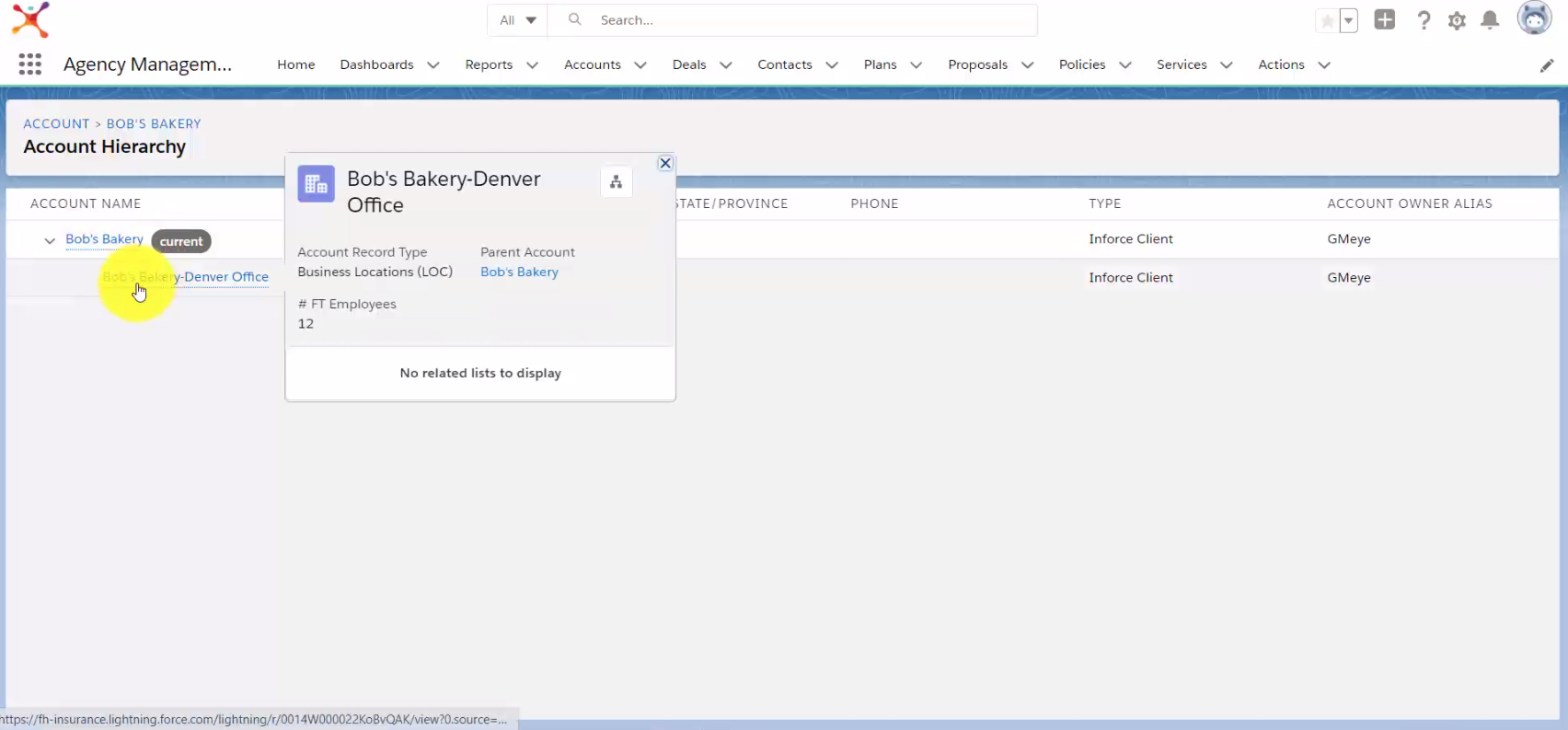Click the company logo icon
Viewport: 1568px width, 730px height.
point(30,19)
